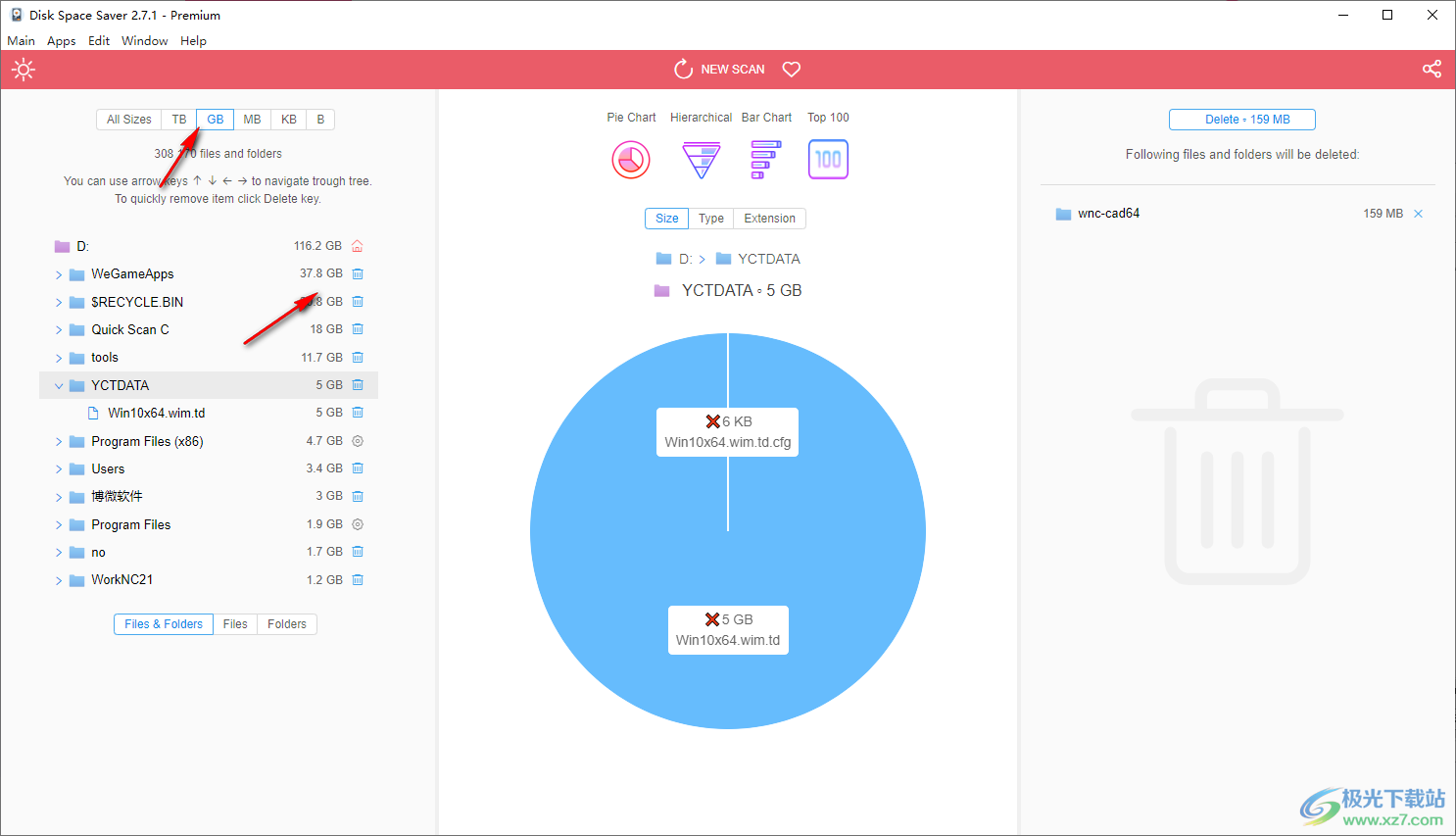The width and height of the screenshot is (1456, 836).
Task: Select the Pie Chart view icon
Action: (631, 160)
